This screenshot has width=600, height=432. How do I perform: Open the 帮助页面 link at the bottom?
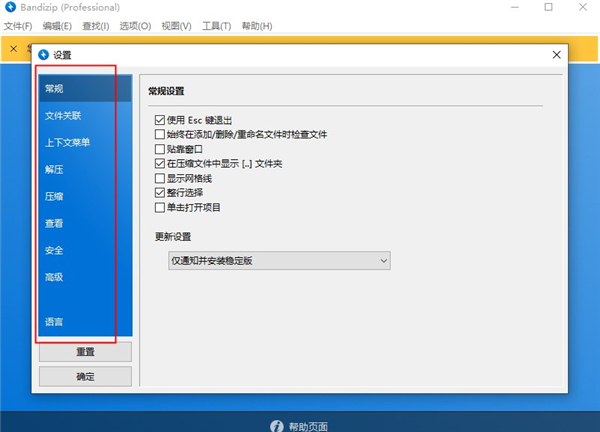click(308, 427)
